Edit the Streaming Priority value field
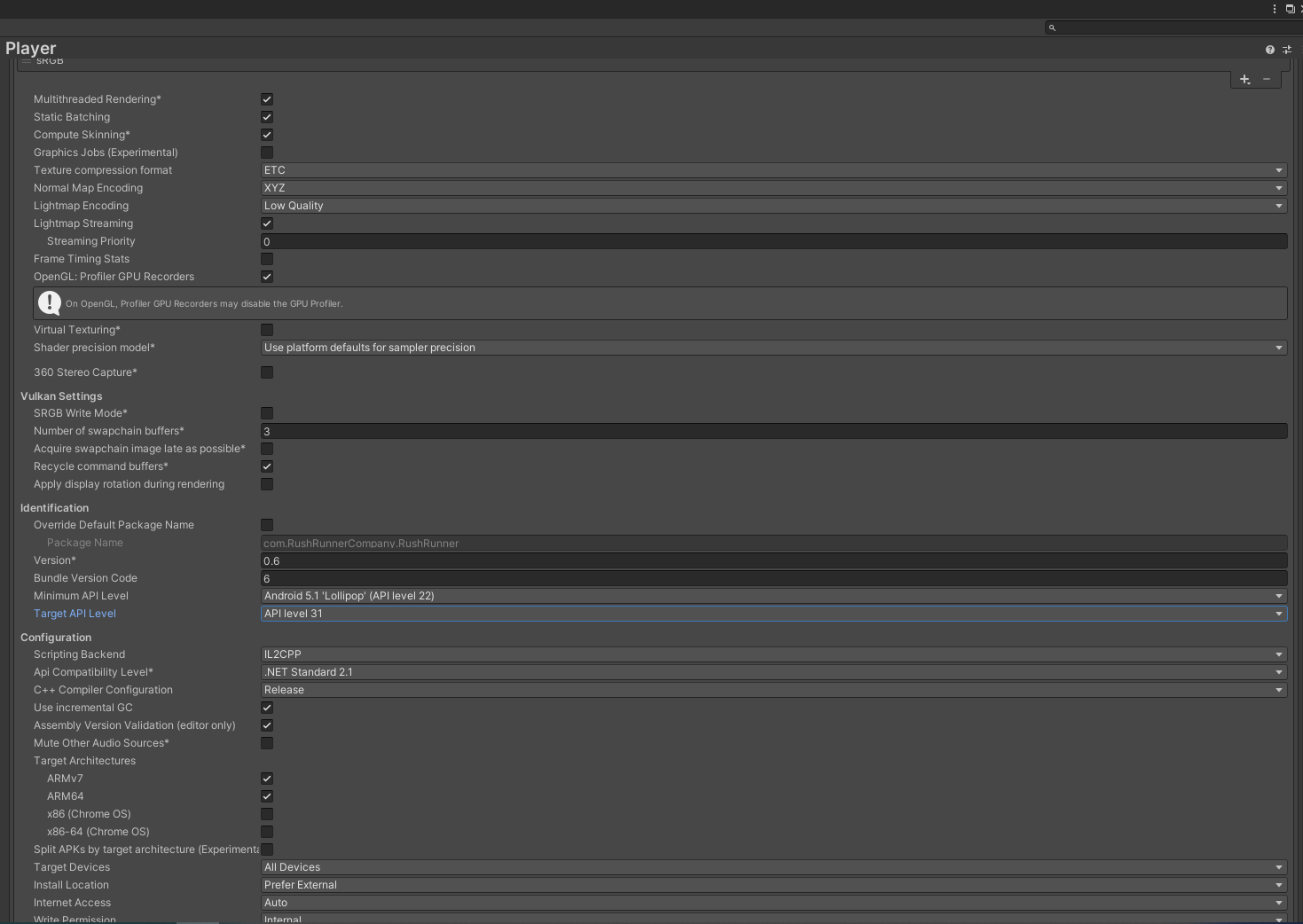This screenshot has height=924, width=1303. (772, 241)
